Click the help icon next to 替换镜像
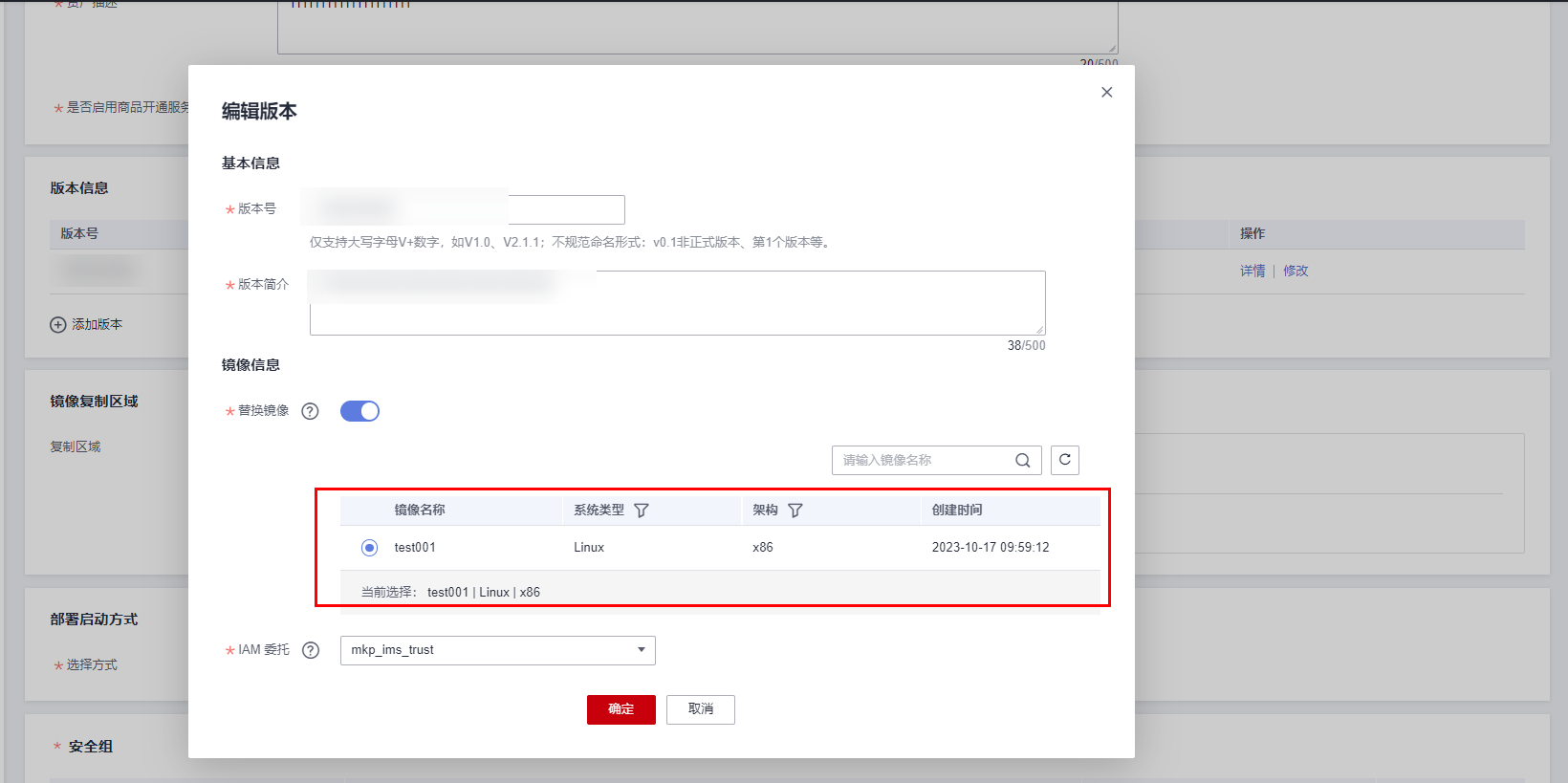This screenshot has width=1568, height=783. point(310,411)
